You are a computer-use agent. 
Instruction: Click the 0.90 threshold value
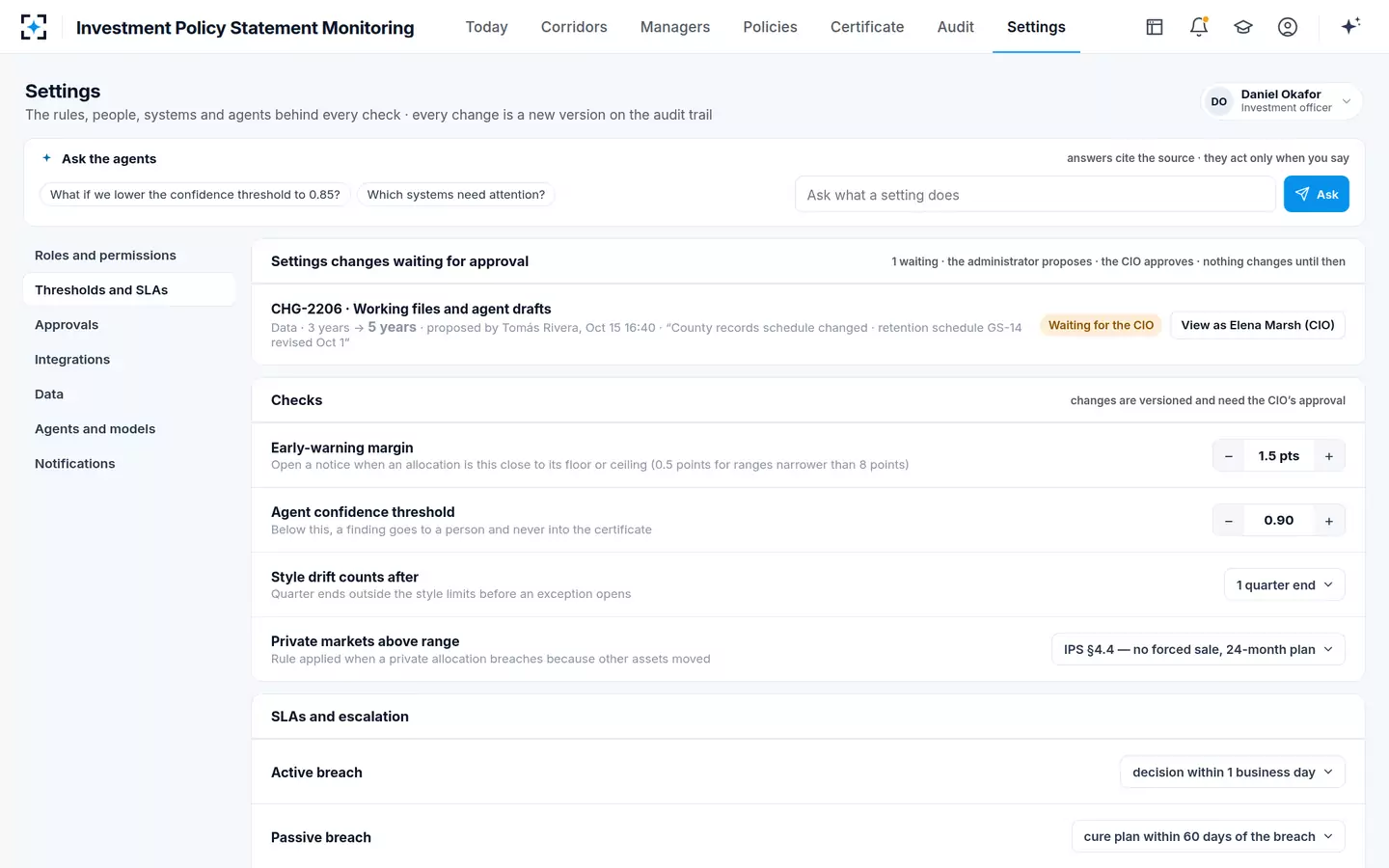[x=1279, y=521]
